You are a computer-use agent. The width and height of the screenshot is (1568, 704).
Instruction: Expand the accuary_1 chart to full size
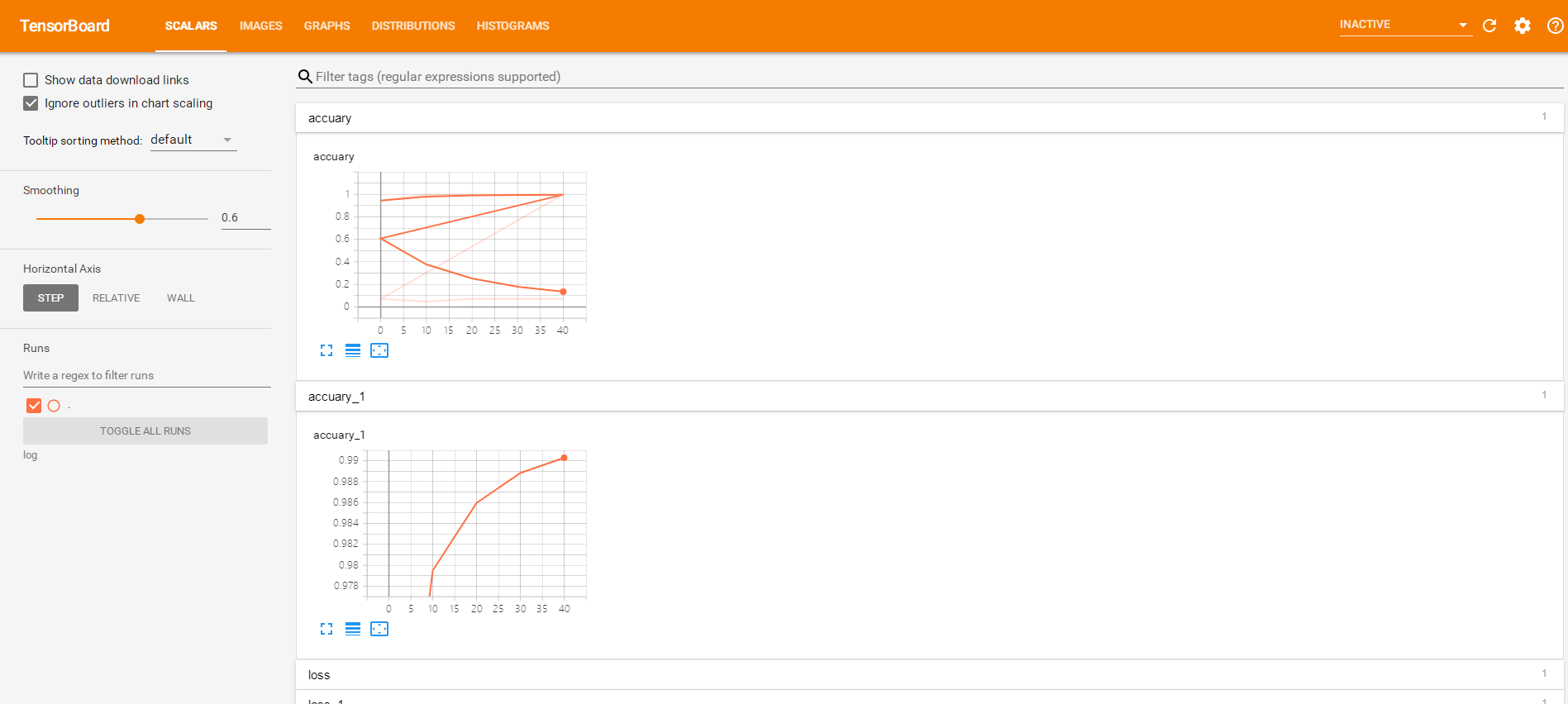326,629
